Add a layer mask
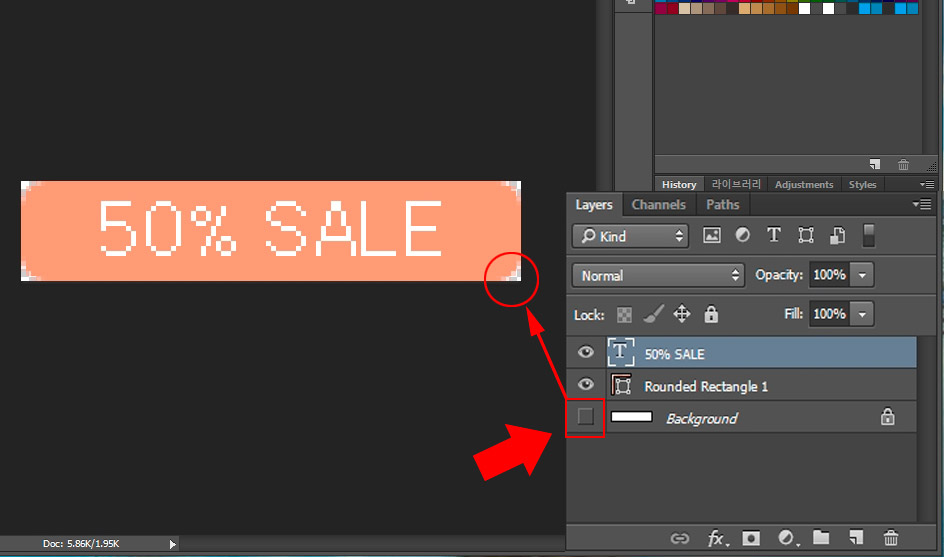Screen dimensions: 944x557 (x=751, y=538)
